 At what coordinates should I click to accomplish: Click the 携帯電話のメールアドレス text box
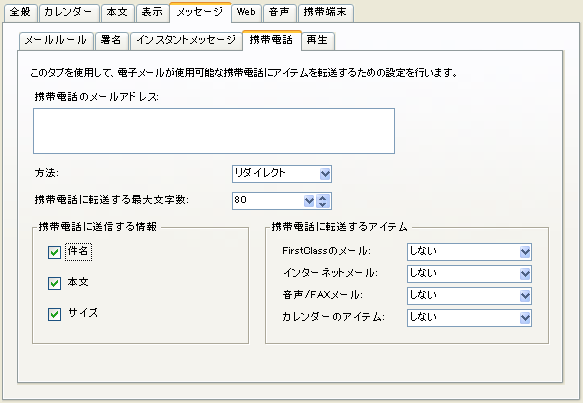pyautogui.click(x=214, y=131)
